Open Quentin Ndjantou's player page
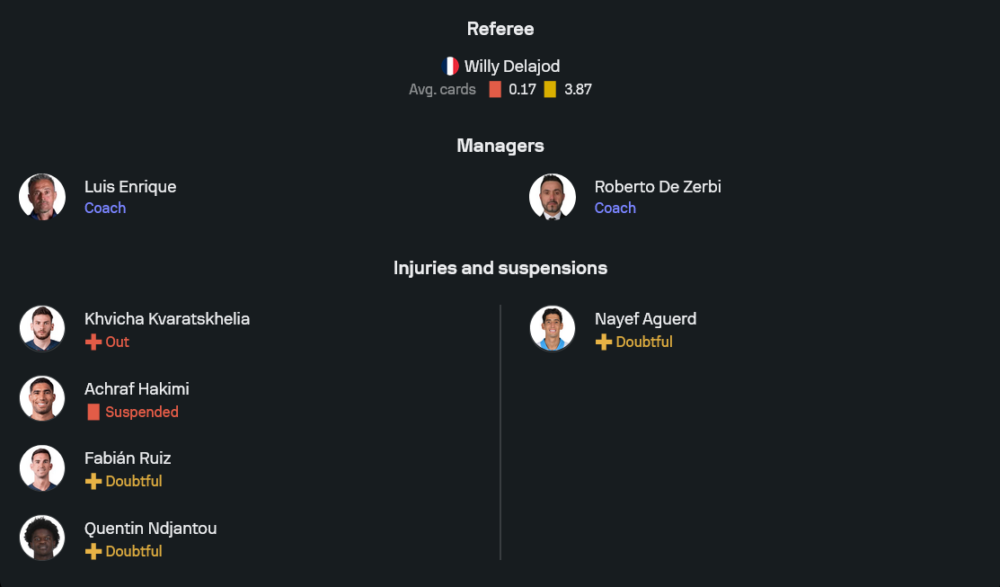1000x587 pixels. tap(150, 528)
